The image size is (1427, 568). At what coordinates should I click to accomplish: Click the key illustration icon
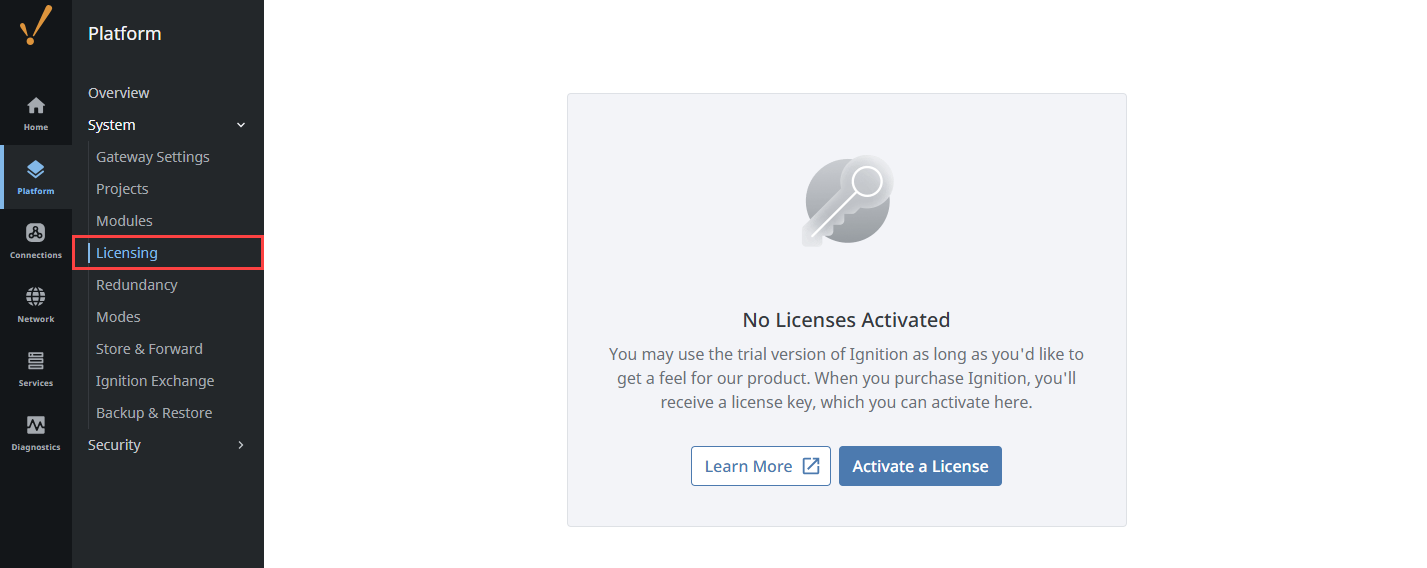click(847, 200)
